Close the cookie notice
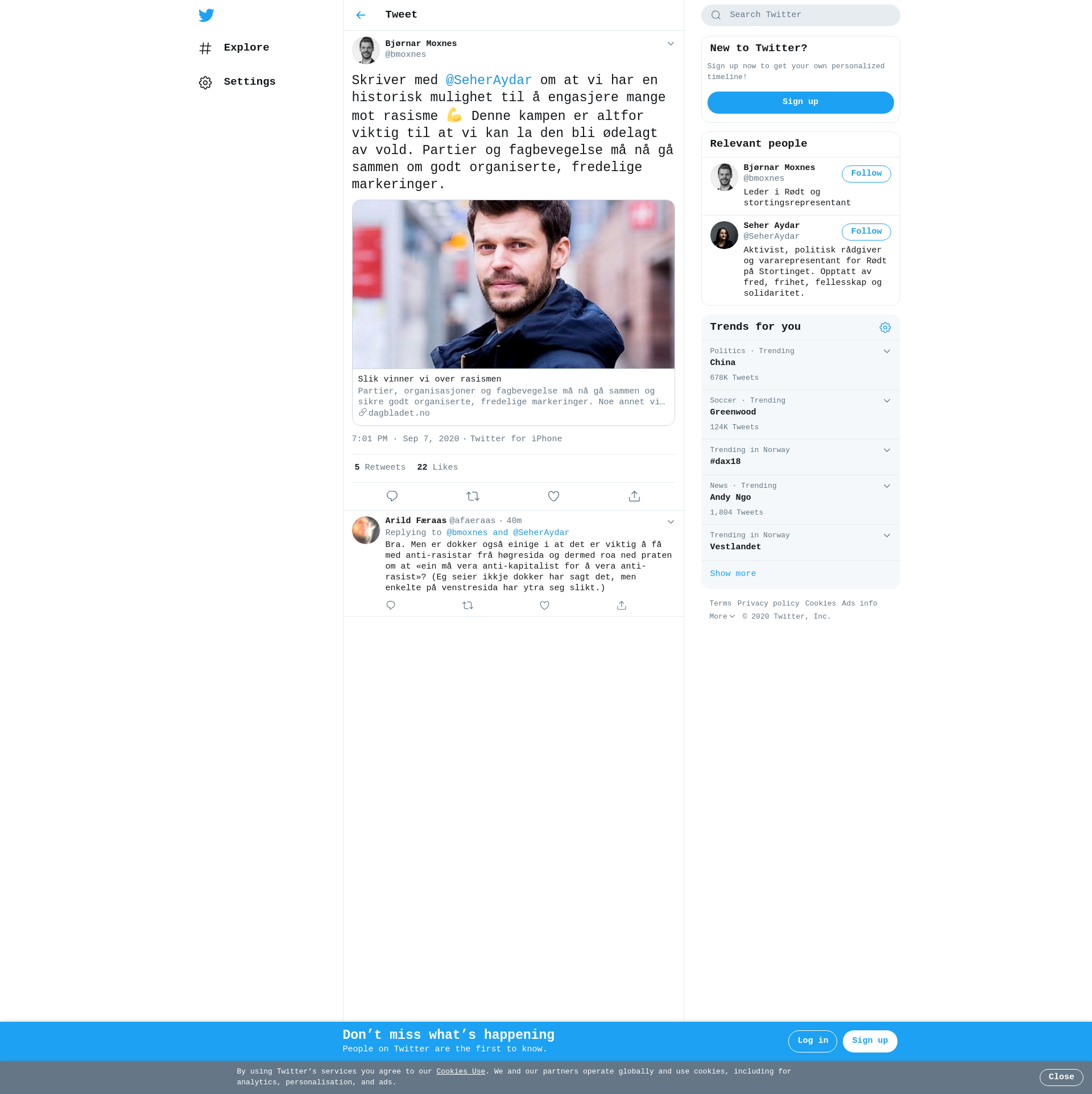The height and width of the screenshot is (1094, 1092). (1061, 1078)
